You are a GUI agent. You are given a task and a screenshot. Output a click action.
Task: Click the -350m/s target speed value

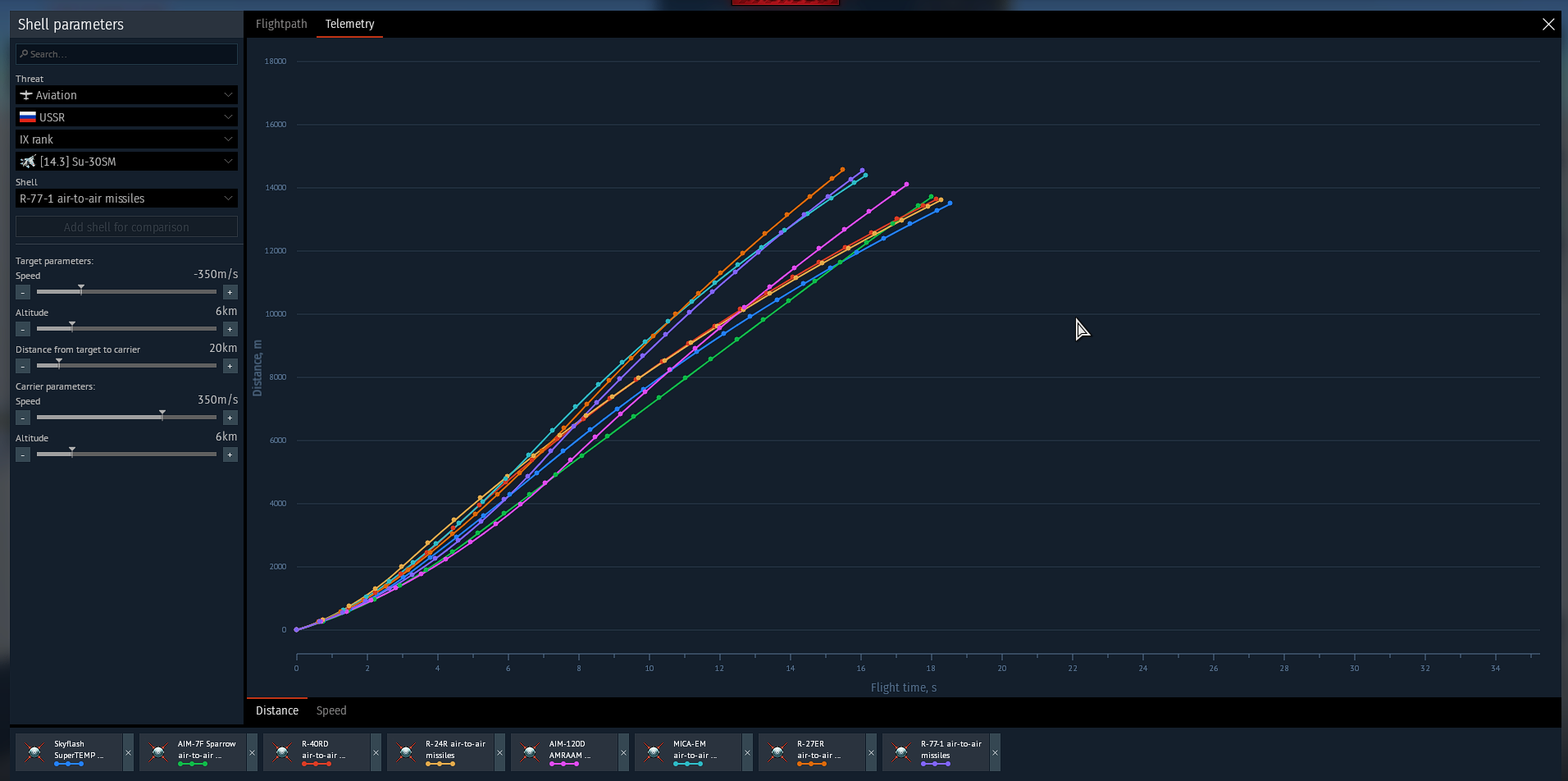click(x=216, y=274)
